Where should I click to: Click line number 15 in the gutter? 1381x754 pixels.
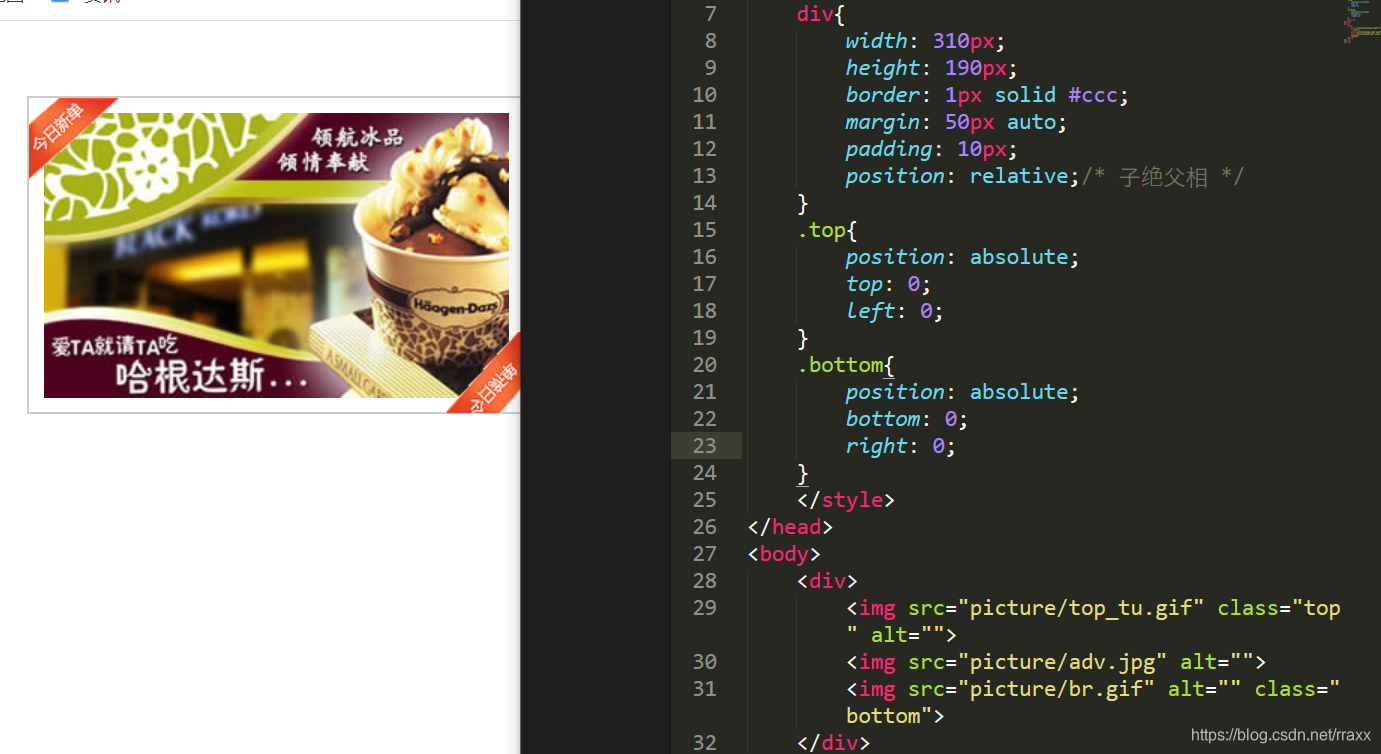pos(704,229)
